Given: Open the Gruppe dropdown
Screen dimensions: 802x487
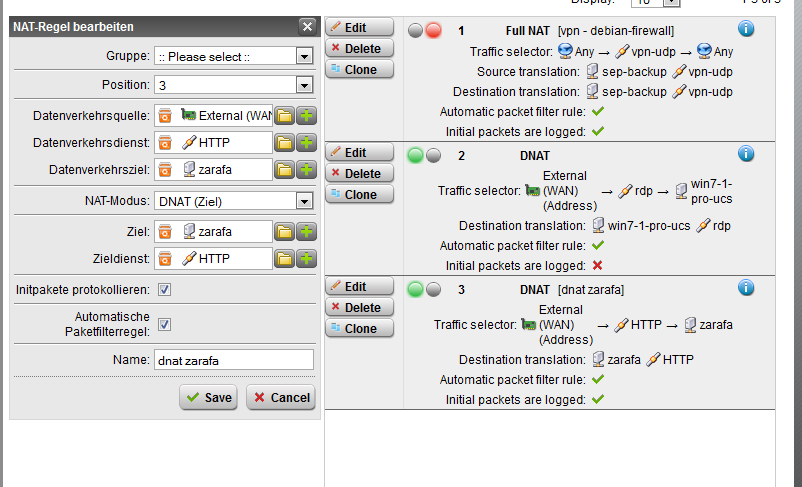Looking at the screenshot, I should tap(304, 56).
